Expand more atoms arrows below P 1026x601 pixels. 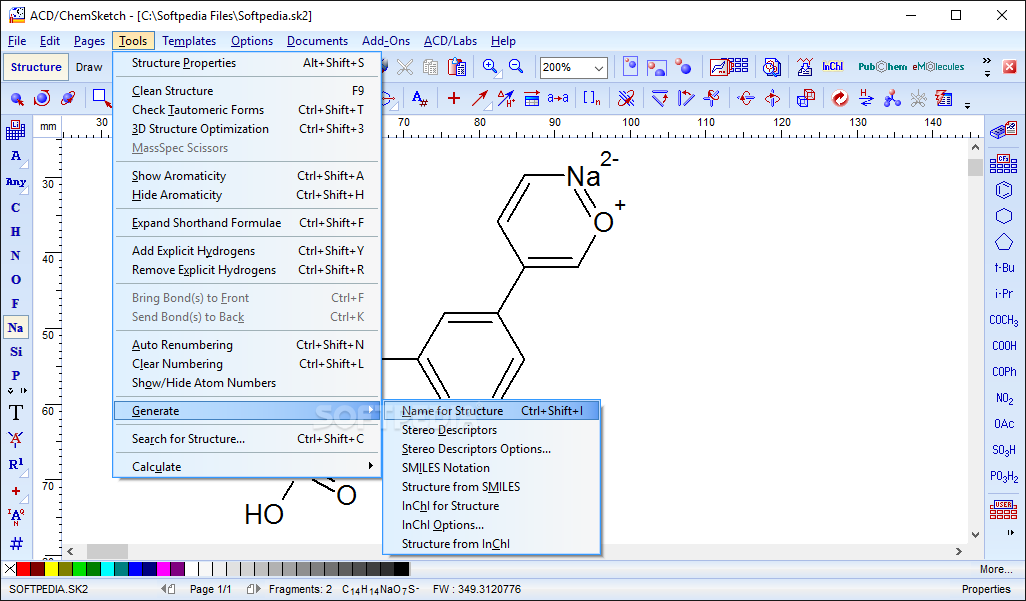pos(17,391)
